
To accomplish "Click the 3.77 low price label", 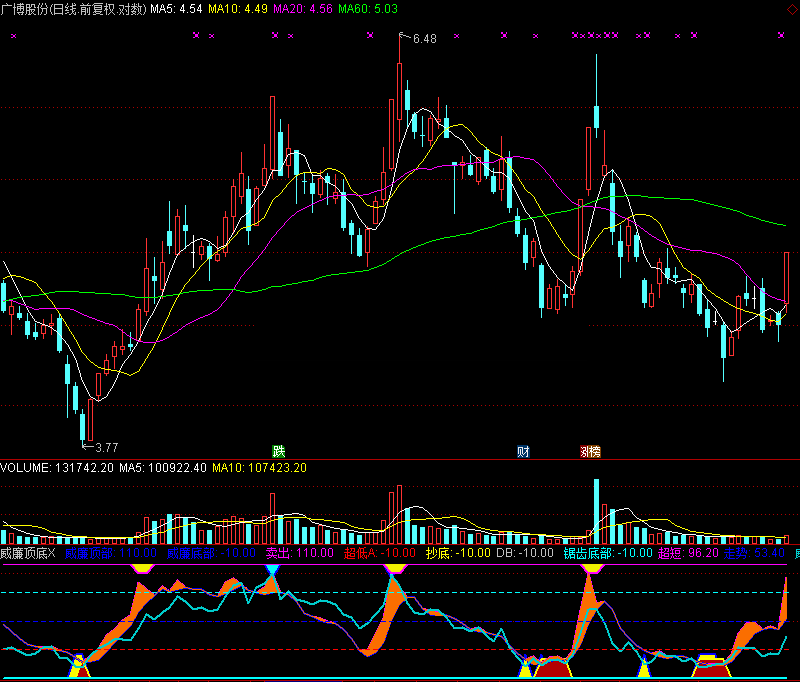I will [x=107, y=448].
